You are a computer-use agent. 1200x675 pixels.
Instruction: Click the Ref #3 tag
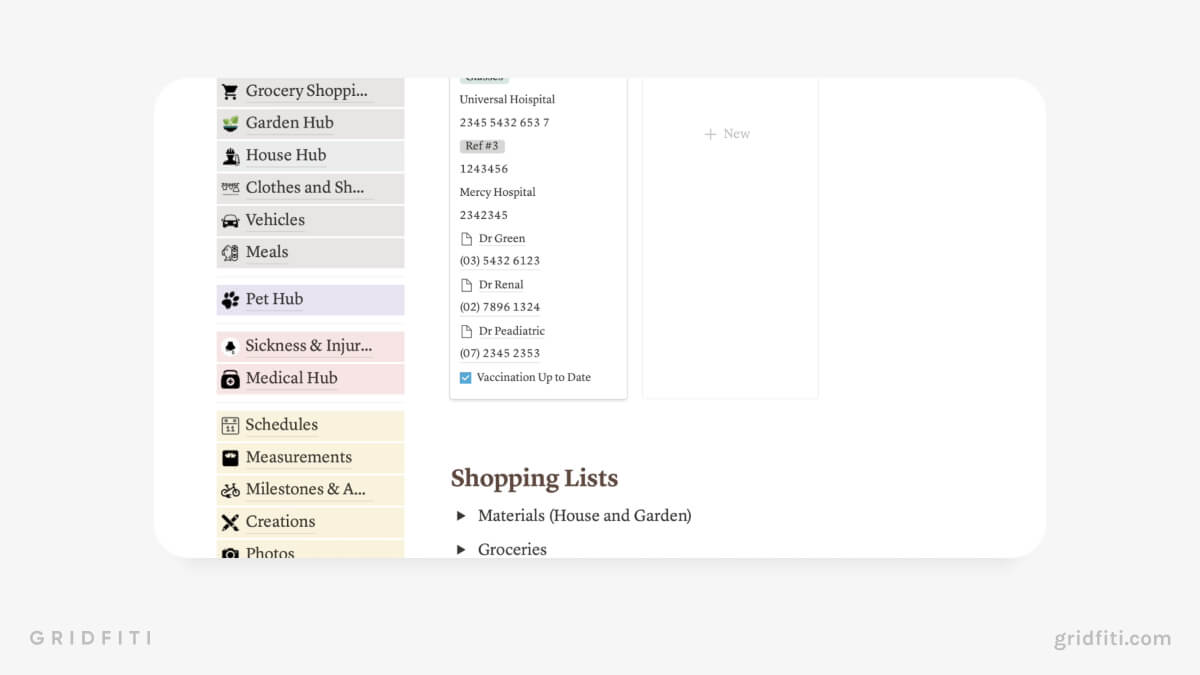[482, 146]
